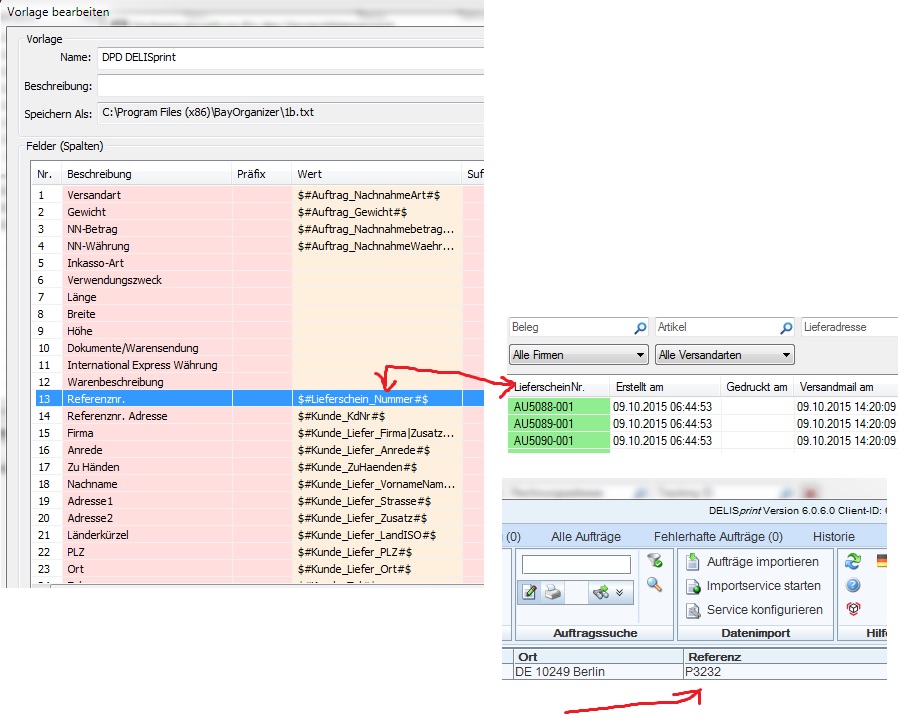The width and height of the screenshot is (898, 728).
Task: Click the Beschreibung input field
Action: pyautogui.click(x=290, y=86)
